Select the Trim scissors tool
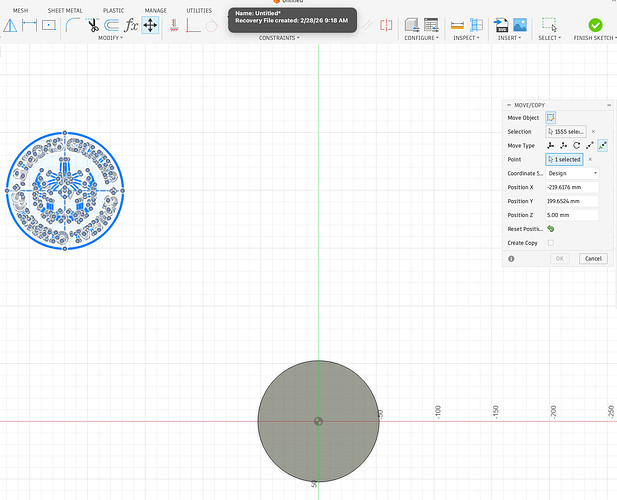Image resolution: width=617 pixels, height=500 pixels. (92, 26)
